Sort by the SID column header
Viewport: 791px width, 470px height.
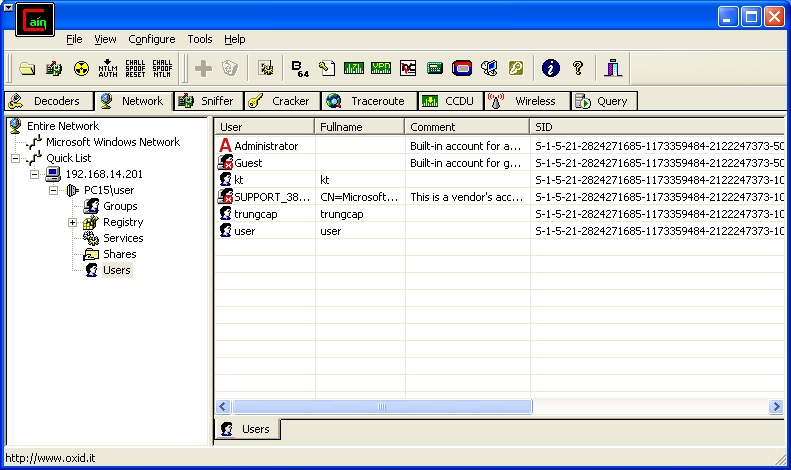point(657,127)
